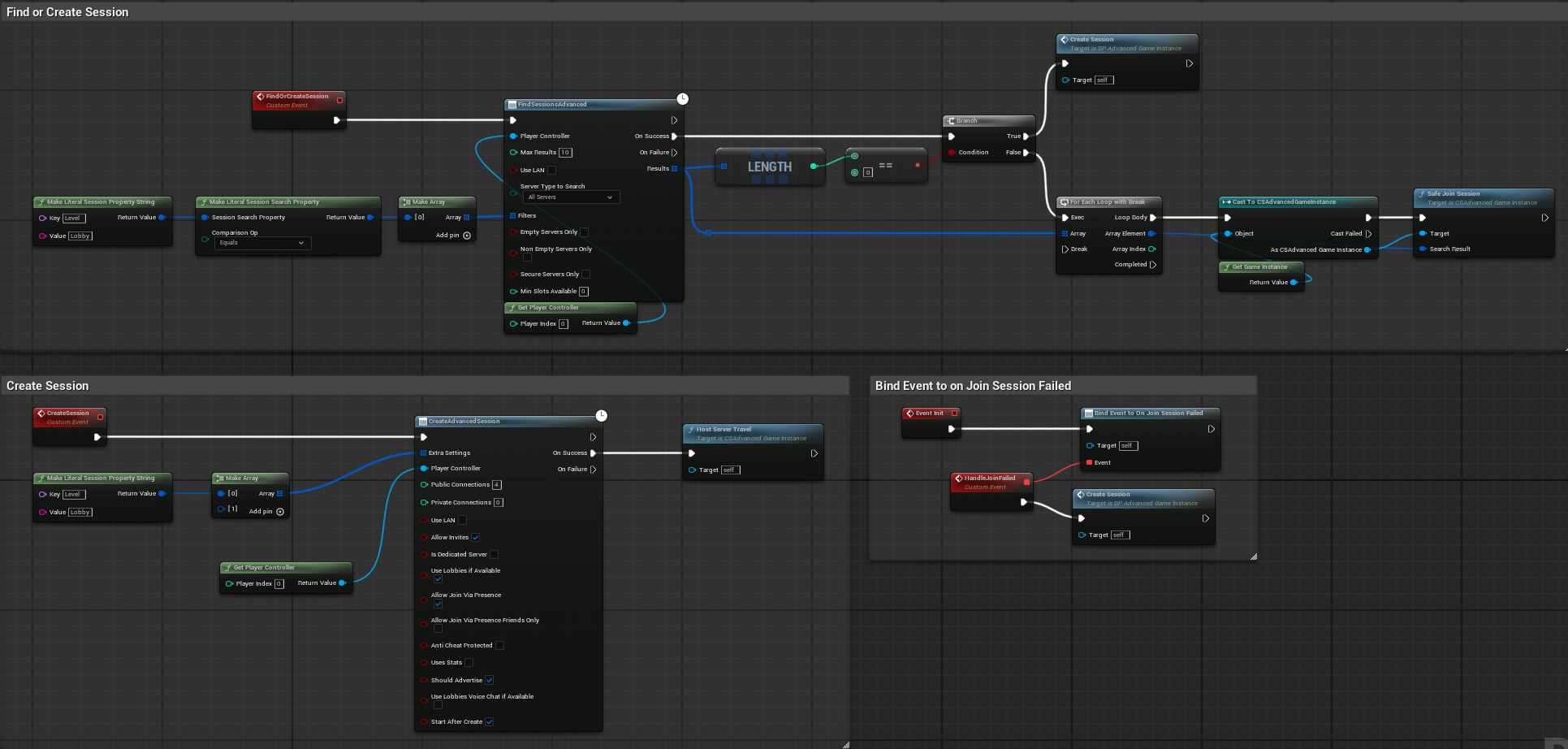Click the Branch node's False exec pin
The height and width of the screenshot is (749, 1568).
pyautogui.click(x=1026, y=153)
